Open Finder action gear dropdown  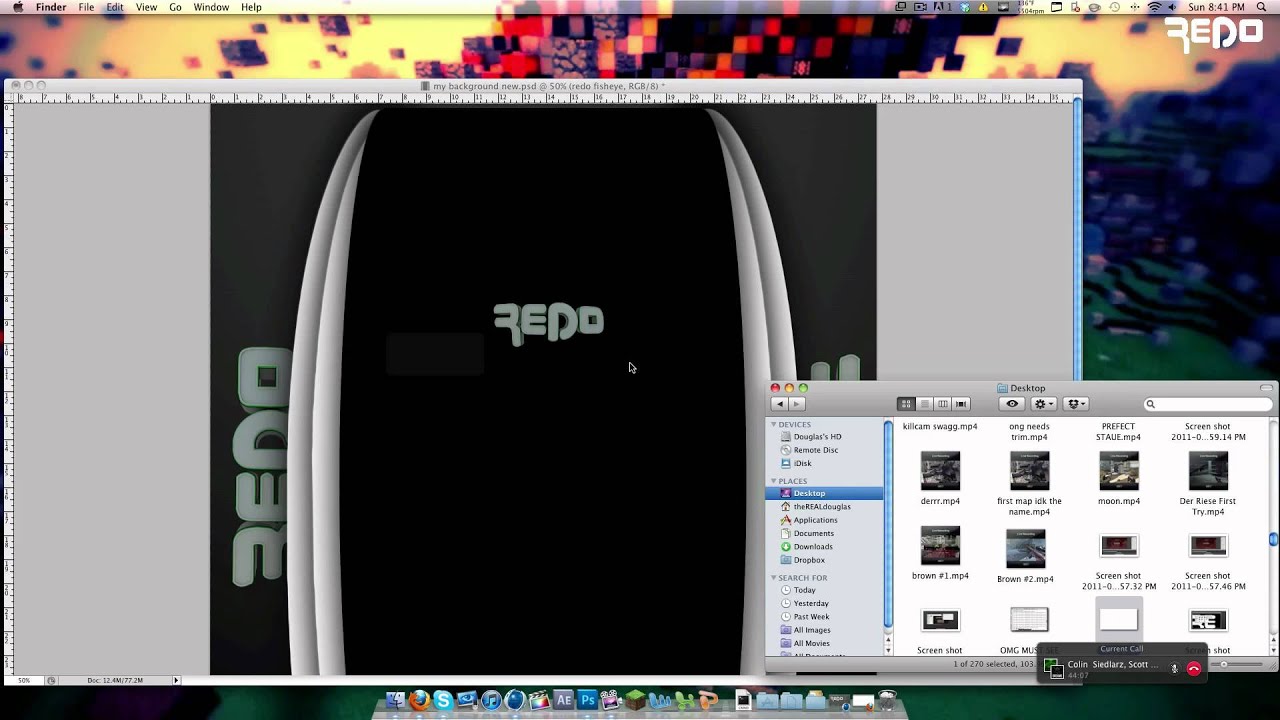coord(1044,404)
